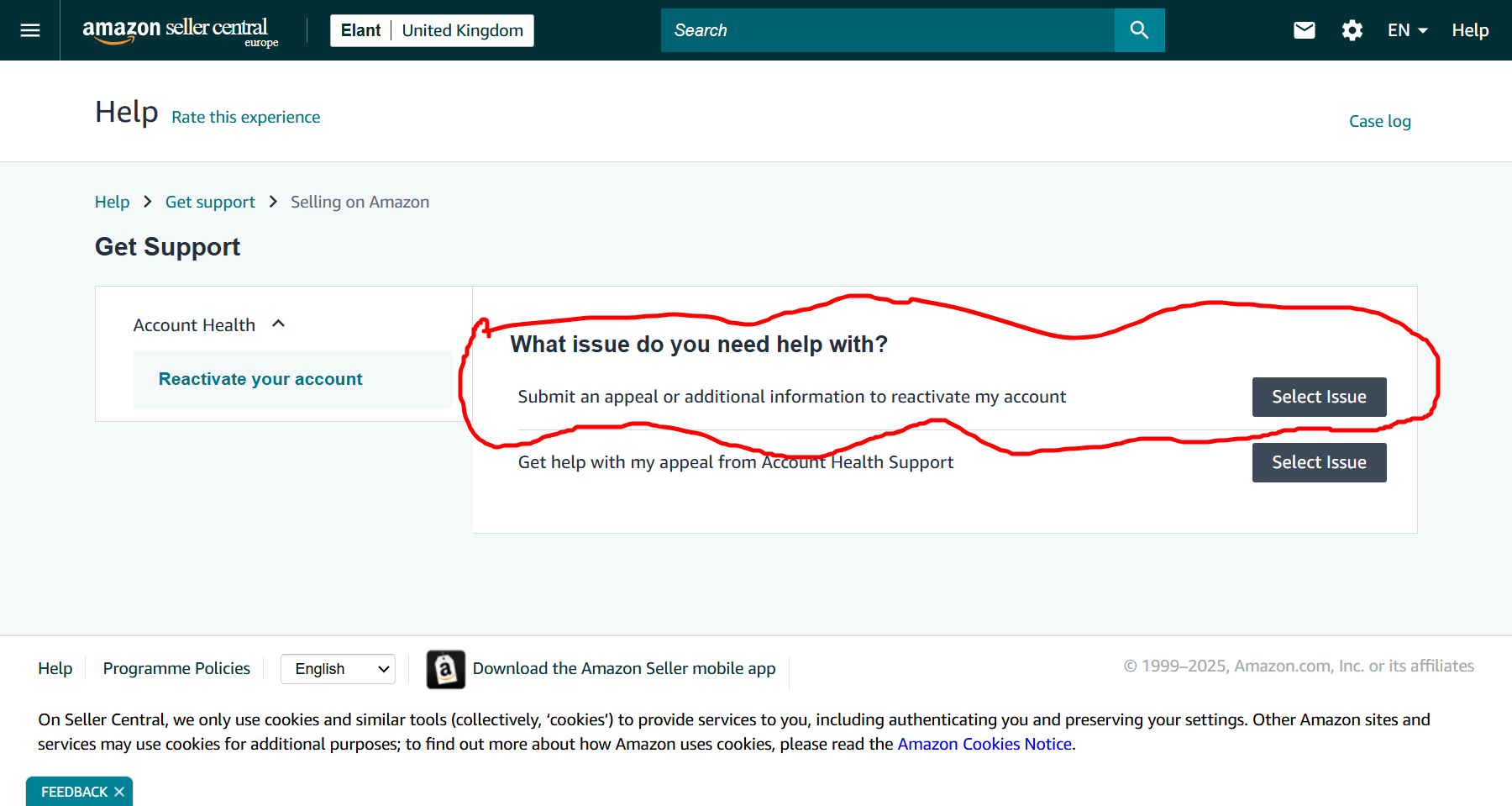Select Reactivate your account menu item

[x=292, y=379]
